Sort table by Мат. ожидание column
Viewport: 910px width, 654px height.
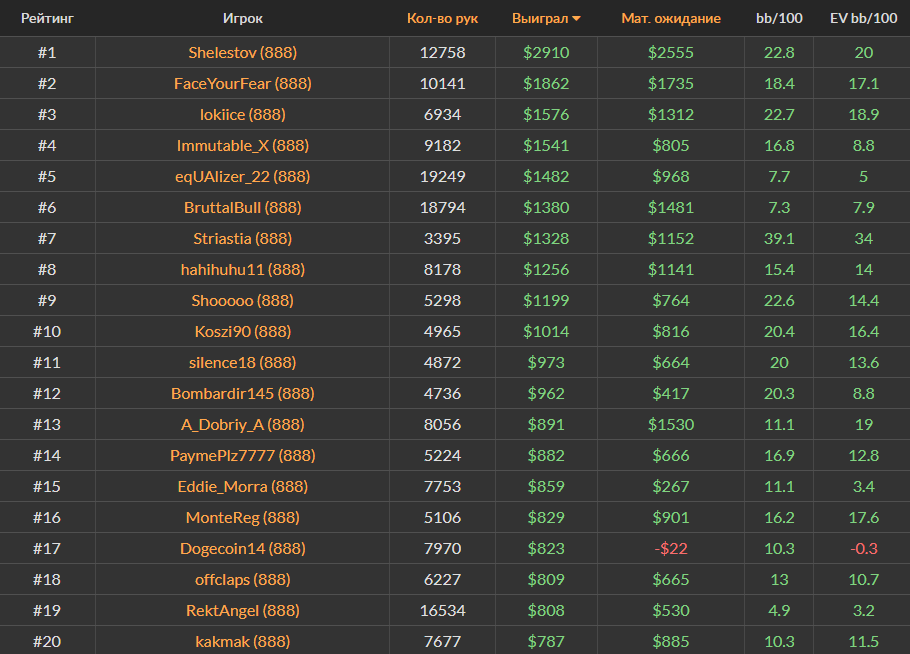pos(670,18)
